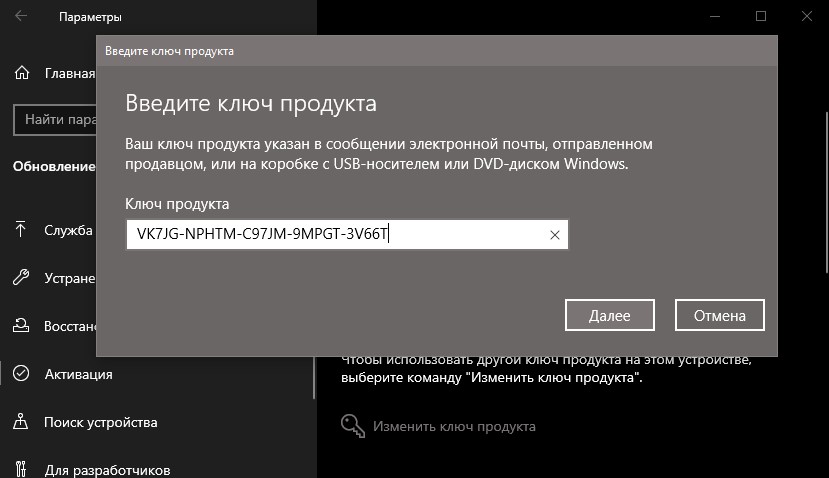Click the Отмена button
Screen dimensions: 829x478
coord(720,315)
